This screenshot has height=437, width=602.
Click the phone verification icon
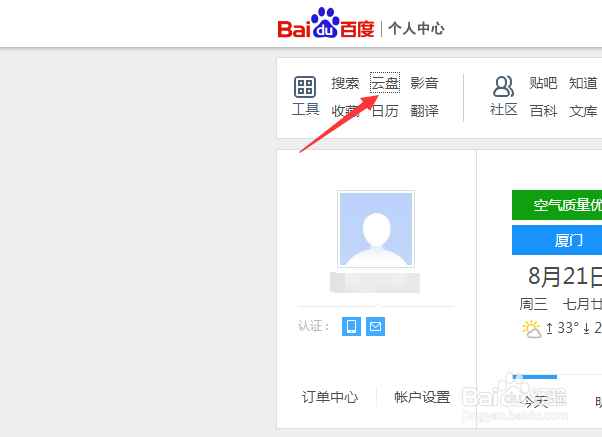[351, 326]
